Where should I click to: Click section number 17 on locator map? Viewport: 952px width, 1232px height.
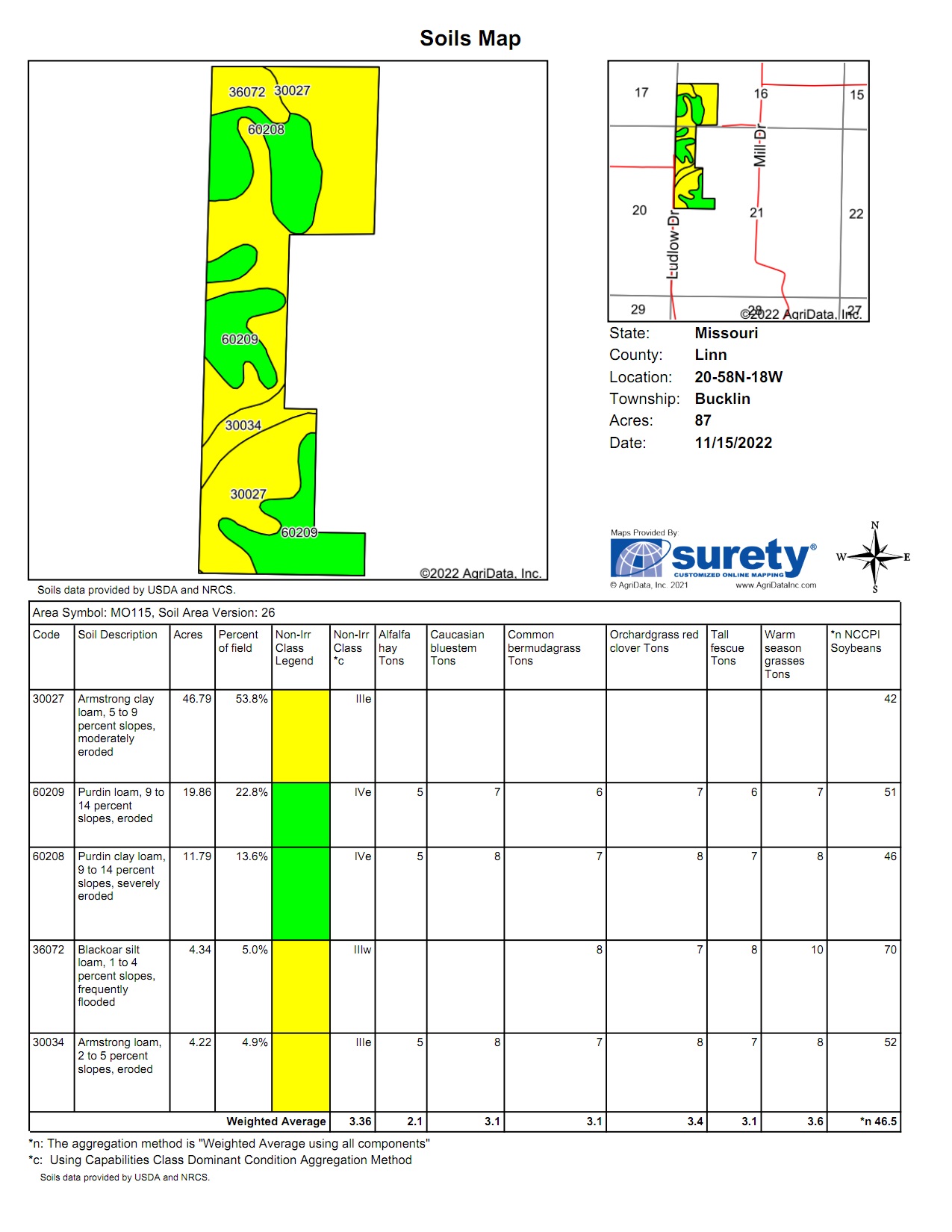(x=641, y=93)
